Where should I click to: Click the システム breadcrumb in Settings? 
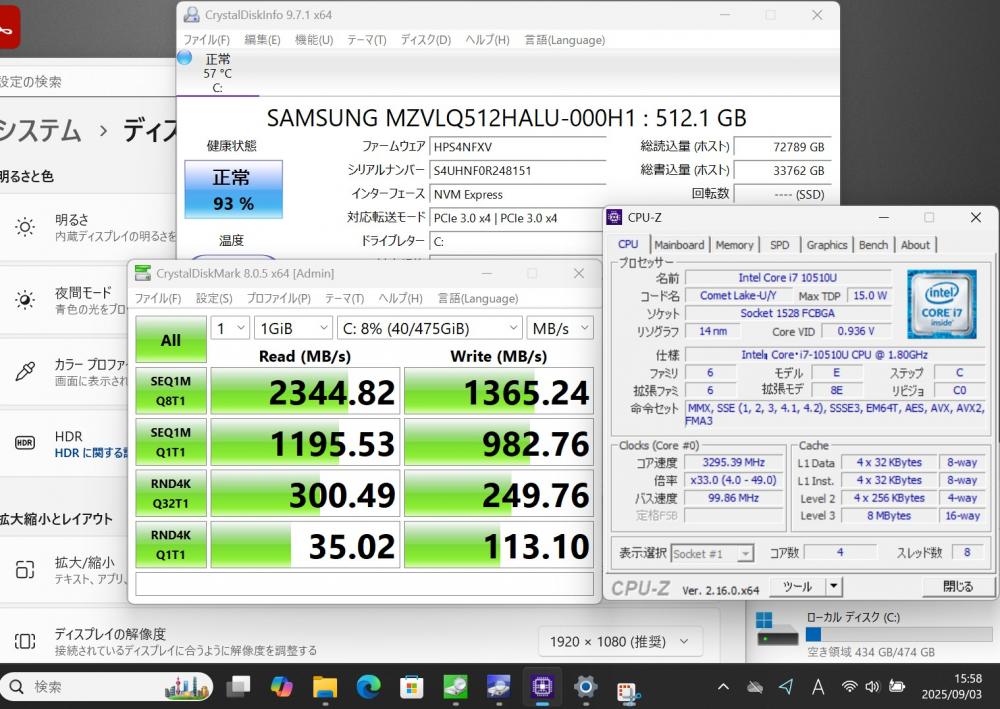[x=41, y=131]
